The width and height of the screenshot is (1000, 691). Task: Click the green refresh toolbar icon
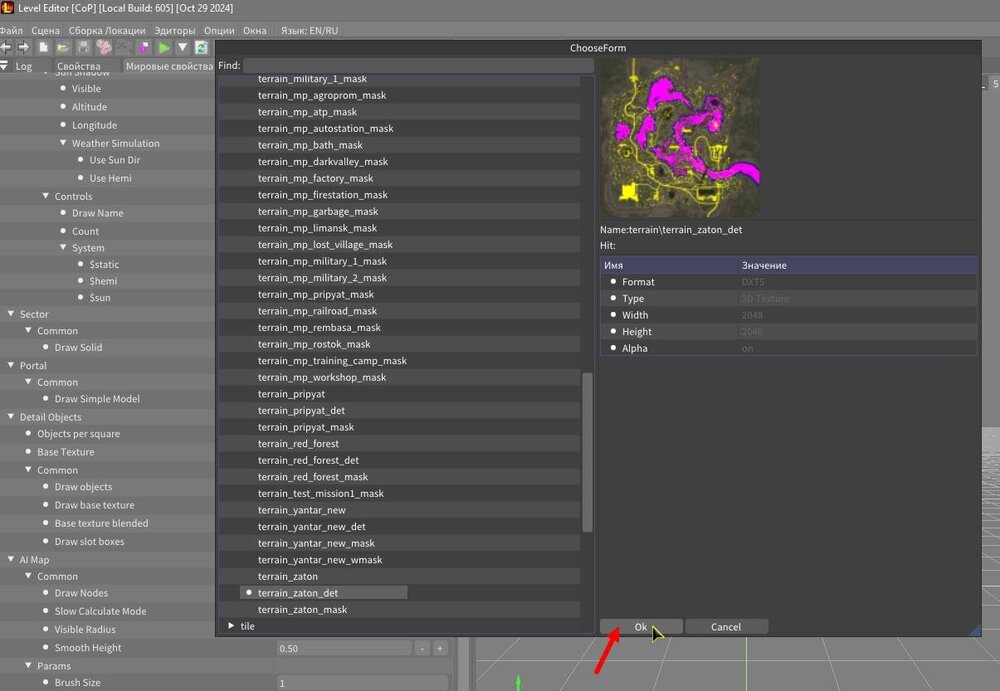point(201,47)
